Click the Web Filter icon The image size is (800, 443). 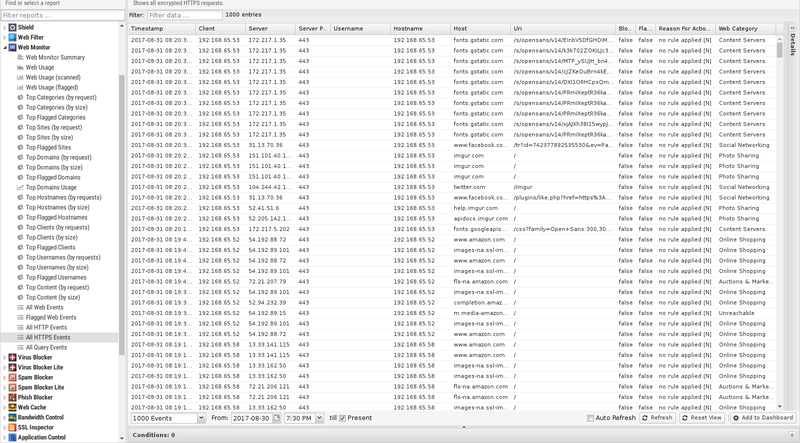(13, 37)
